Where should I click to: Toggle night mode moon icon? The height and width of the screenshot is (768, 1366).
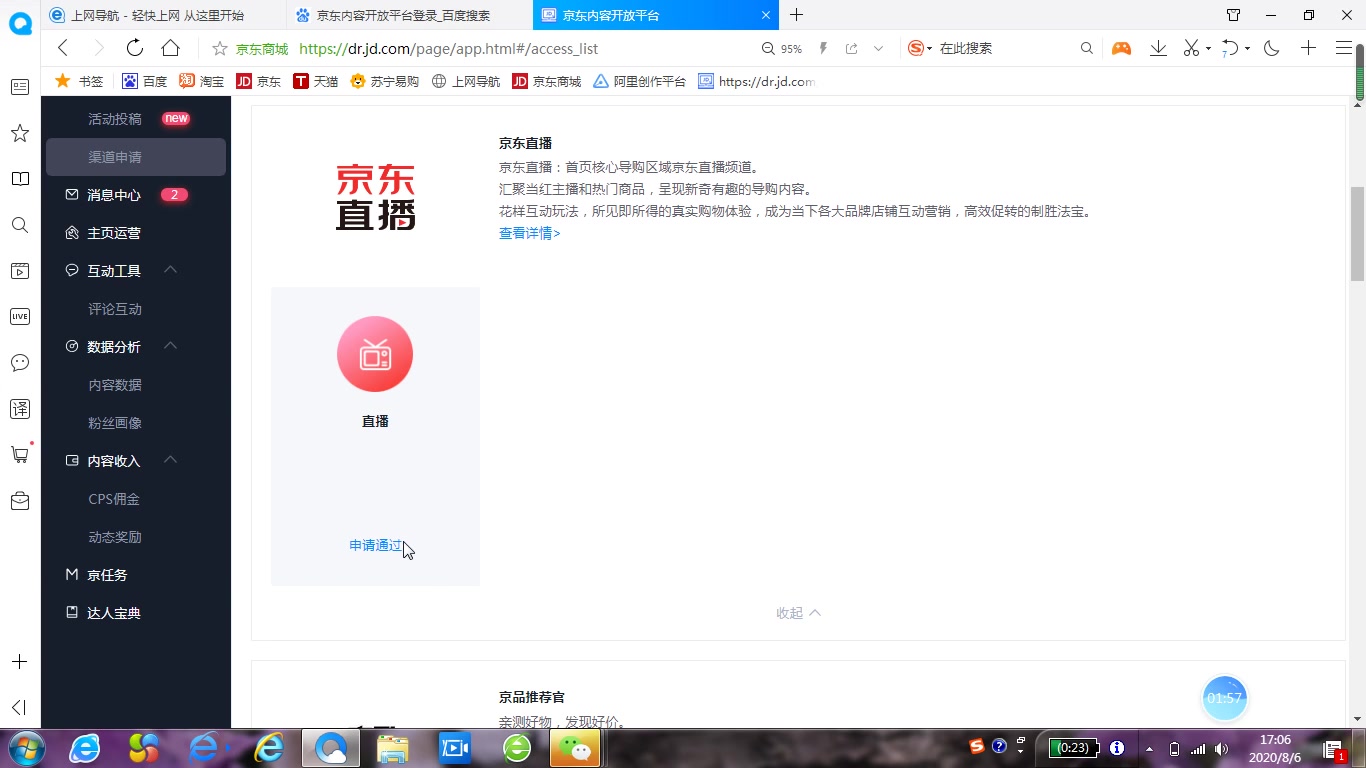[1272, 48]
